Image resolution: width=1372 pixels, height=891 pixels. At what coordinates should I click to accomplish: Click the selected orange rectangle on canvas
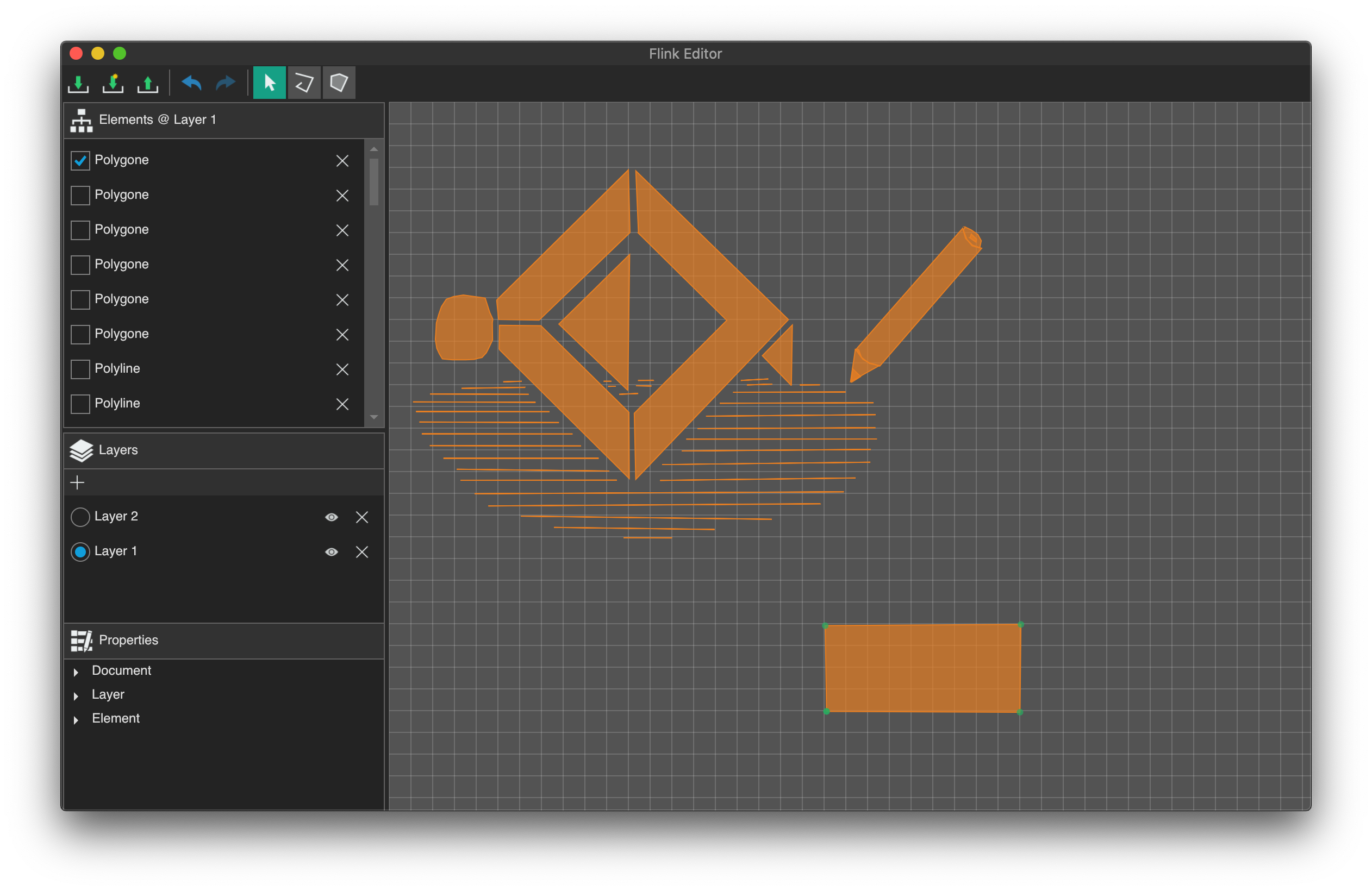[x=922, y=669]
